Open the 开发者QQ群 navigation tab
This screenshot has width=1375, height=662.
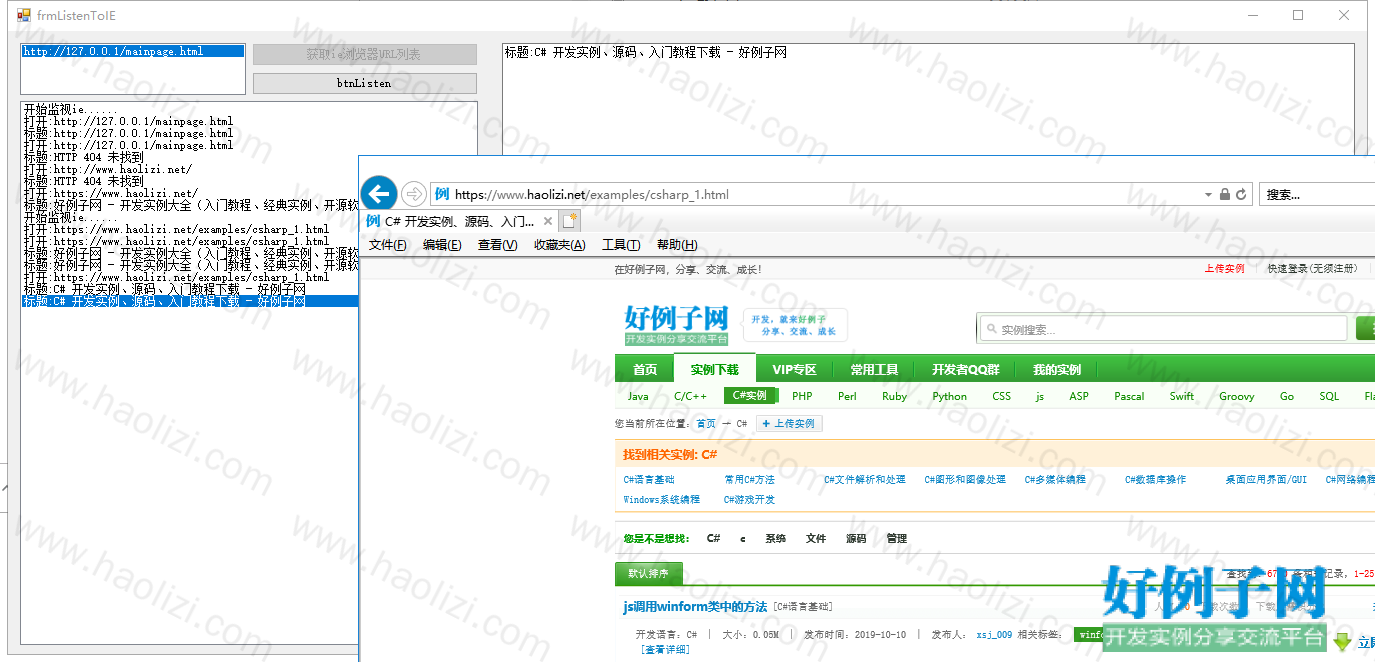(965, 369)
